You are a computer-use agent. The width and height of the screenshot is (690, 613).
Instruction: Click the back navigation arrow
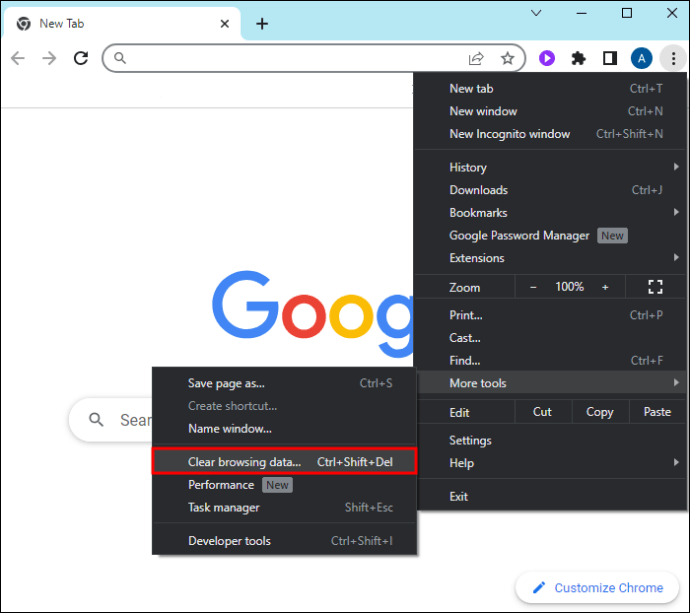coord(18,58)
